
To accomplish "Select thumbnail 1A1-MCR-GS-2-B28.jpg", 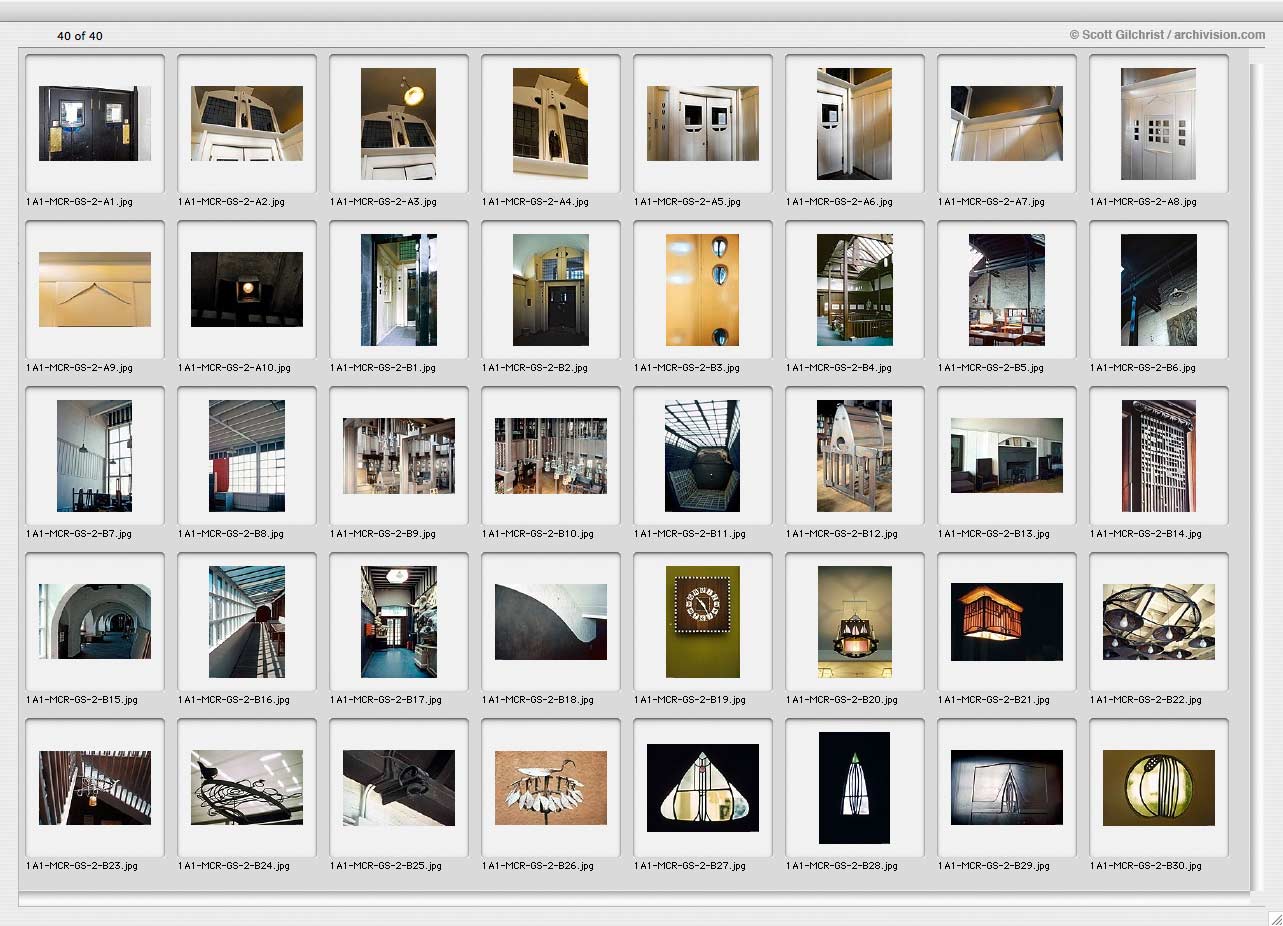I will 854,788.
